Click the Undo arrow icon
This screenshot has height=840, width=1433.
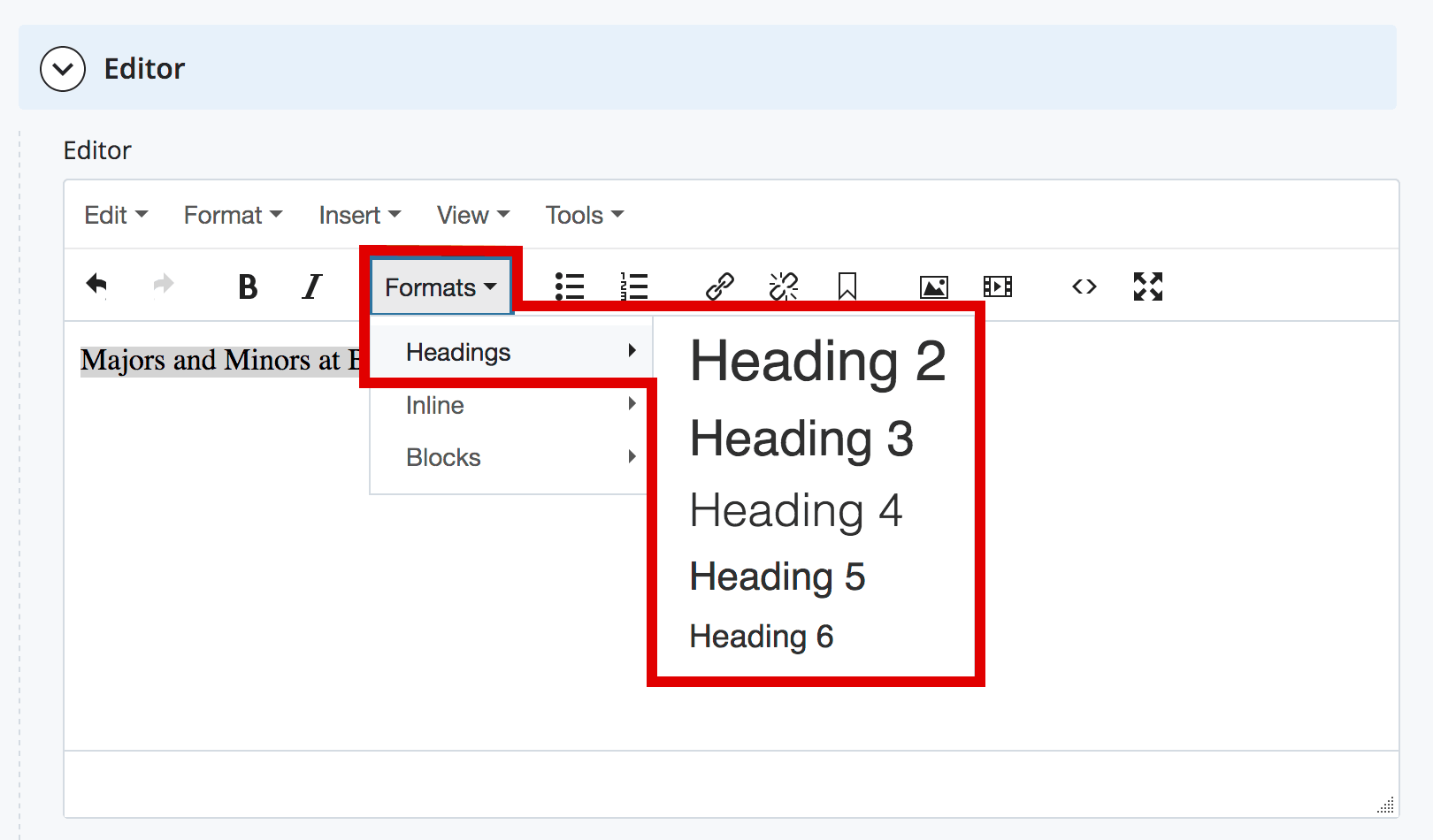(x=97, y=286)
